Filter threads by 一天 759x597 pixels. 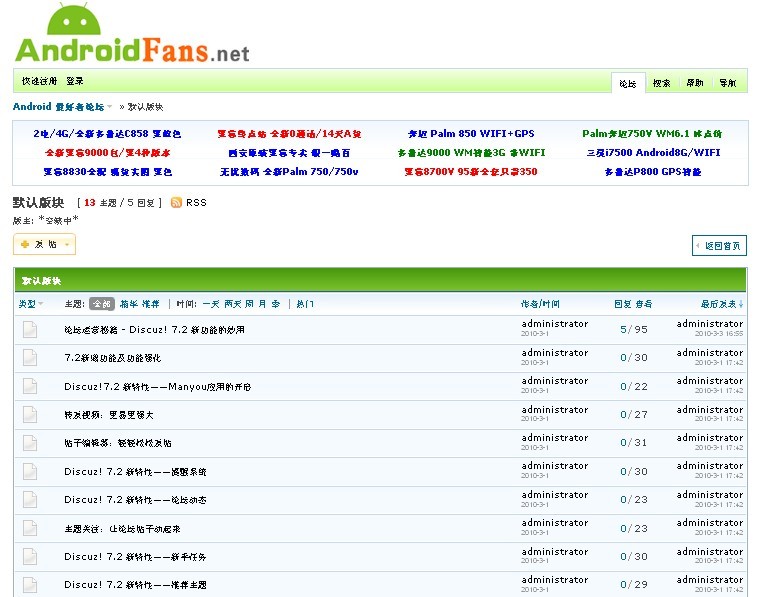point(211,304)
